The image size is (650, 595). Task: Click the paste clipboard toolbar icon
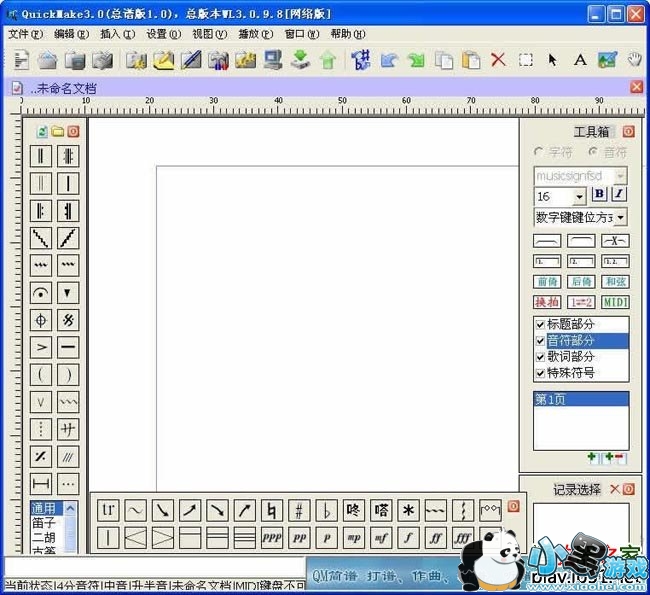click(471, 60)
